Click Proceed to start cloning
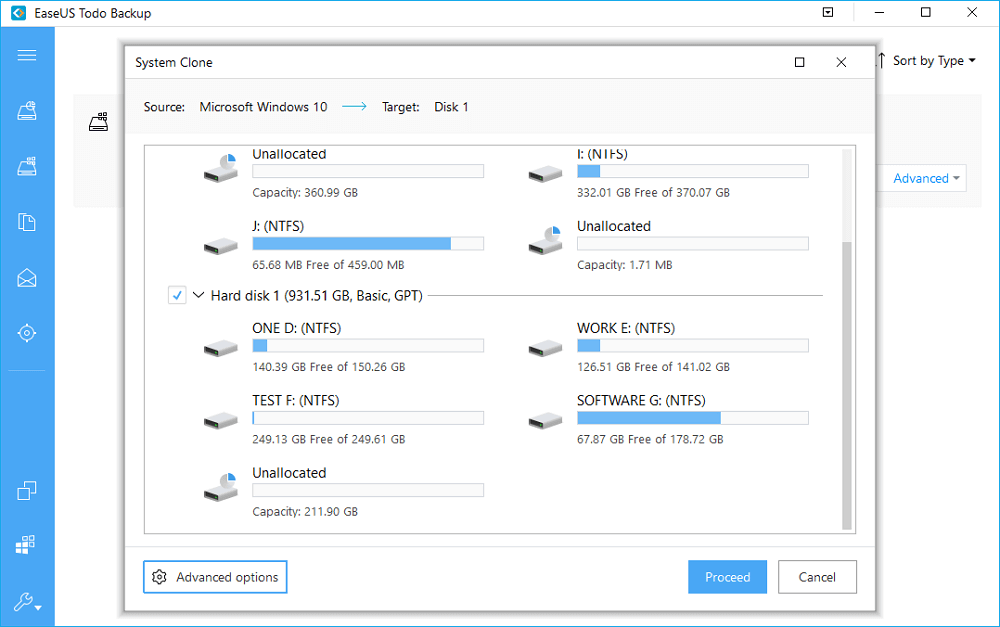Viewport: 1000px width, 627px height. click(x=727, y=577)
